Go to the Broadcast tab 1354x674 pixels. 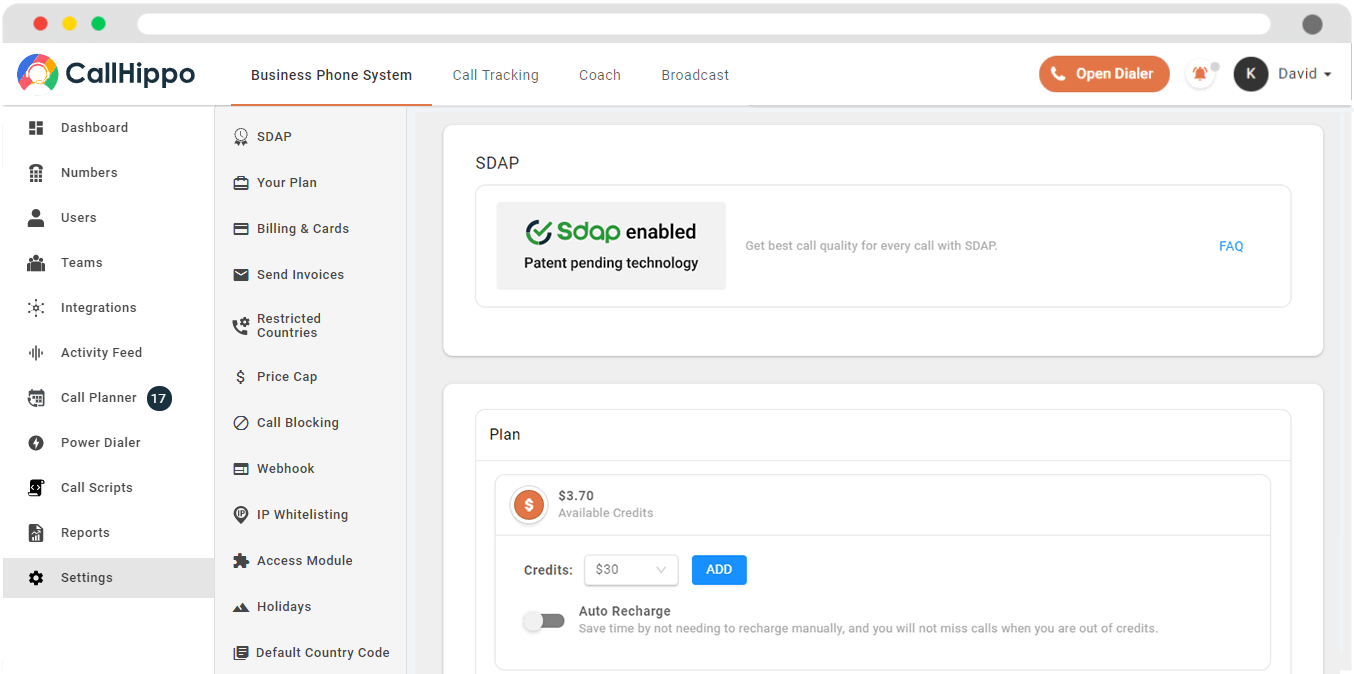pyautogui.click(x=695, y=75)
